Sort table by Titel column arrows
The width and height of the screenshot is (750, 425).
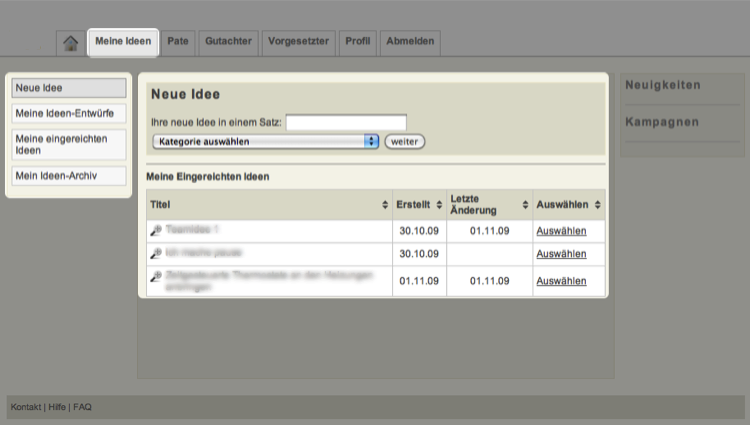pyautogui.click(x=385, y=205)
